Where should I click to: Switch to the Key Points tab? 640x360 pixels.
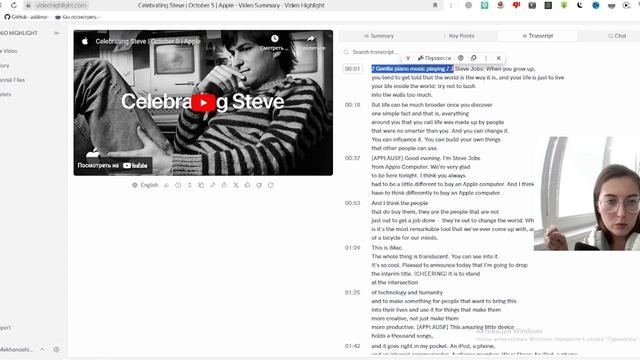[458, 36]
